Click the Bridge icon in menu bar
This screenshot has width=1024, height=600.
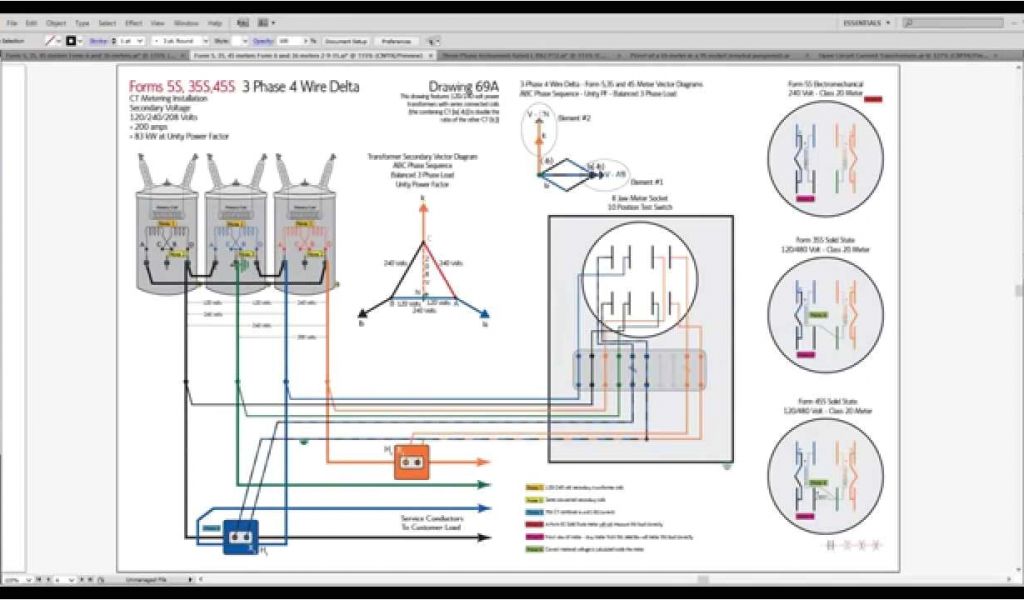244,22
